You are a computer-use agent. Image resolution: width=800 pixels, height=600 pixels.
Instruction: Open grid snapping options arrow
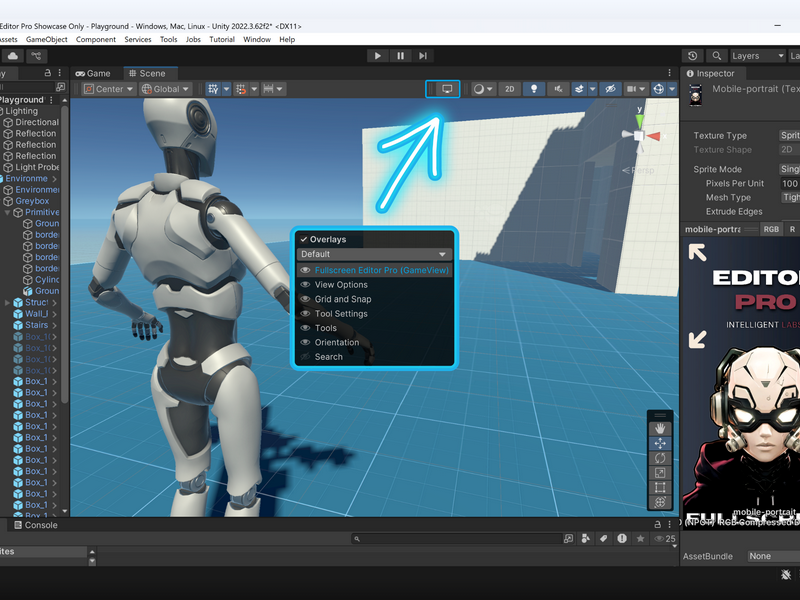click(254, 89)
